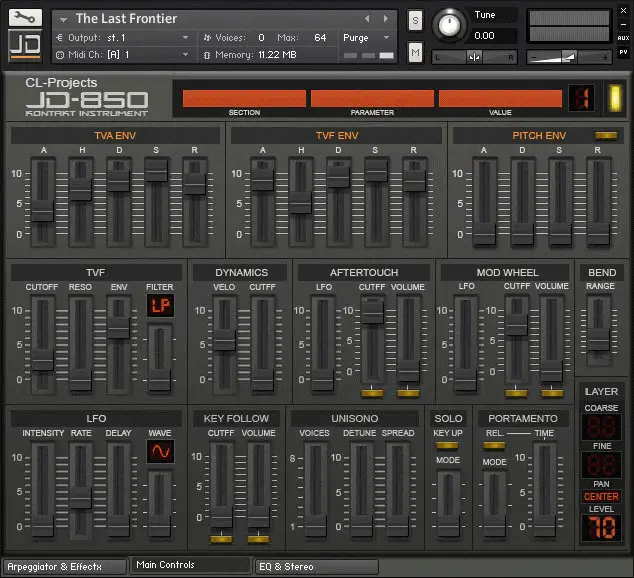Select the LFO sine wave display
The width and height of the screenshot is (634, 578).
coord(161,451)
